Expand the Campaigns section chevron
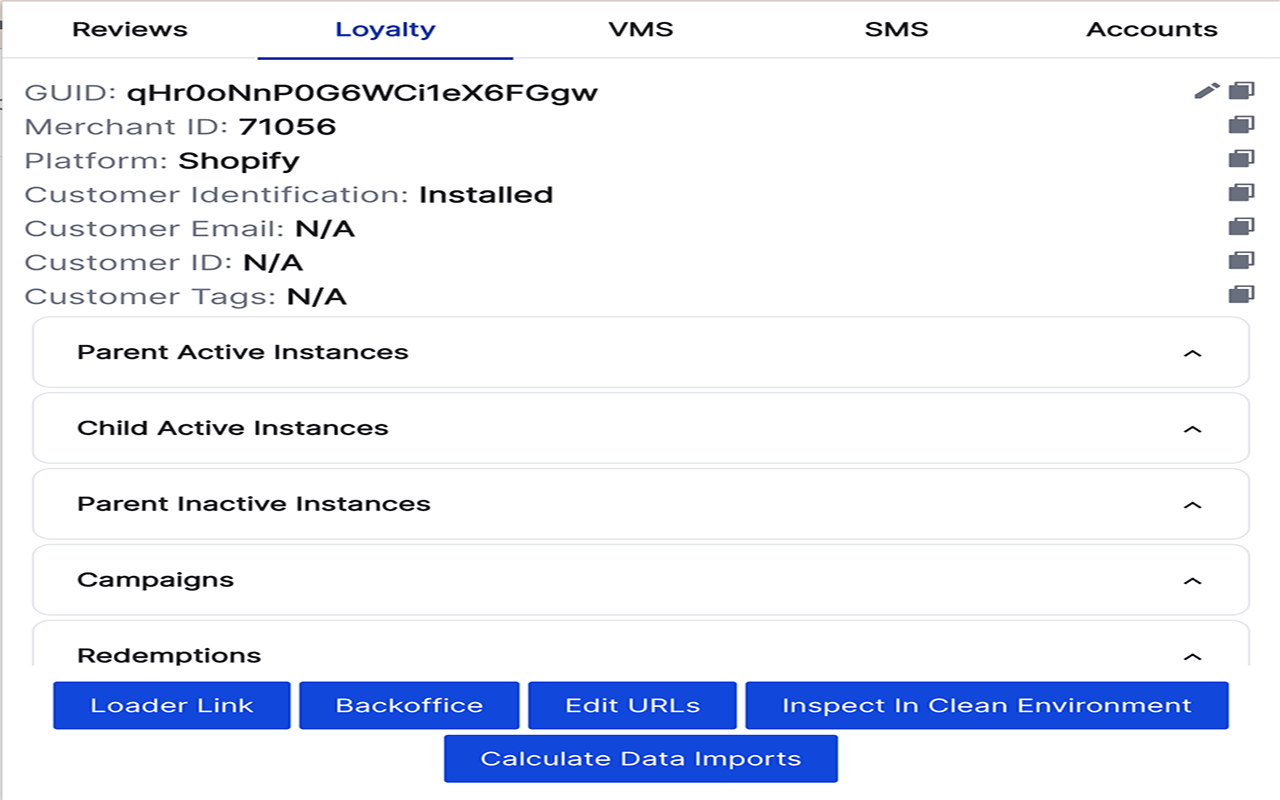This screenshot has height=800, width=1280. pos(1192,581)
